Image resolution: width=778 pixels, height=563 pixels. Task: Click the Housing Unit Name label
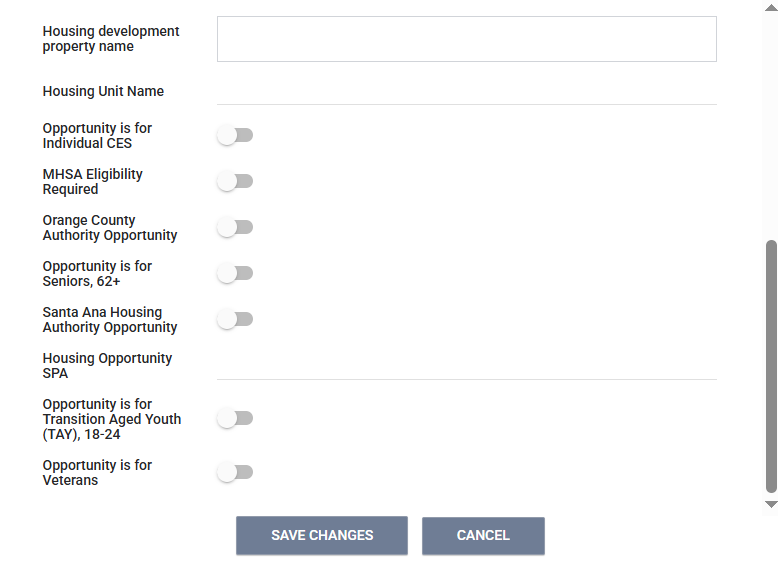[x=103, y=91]
